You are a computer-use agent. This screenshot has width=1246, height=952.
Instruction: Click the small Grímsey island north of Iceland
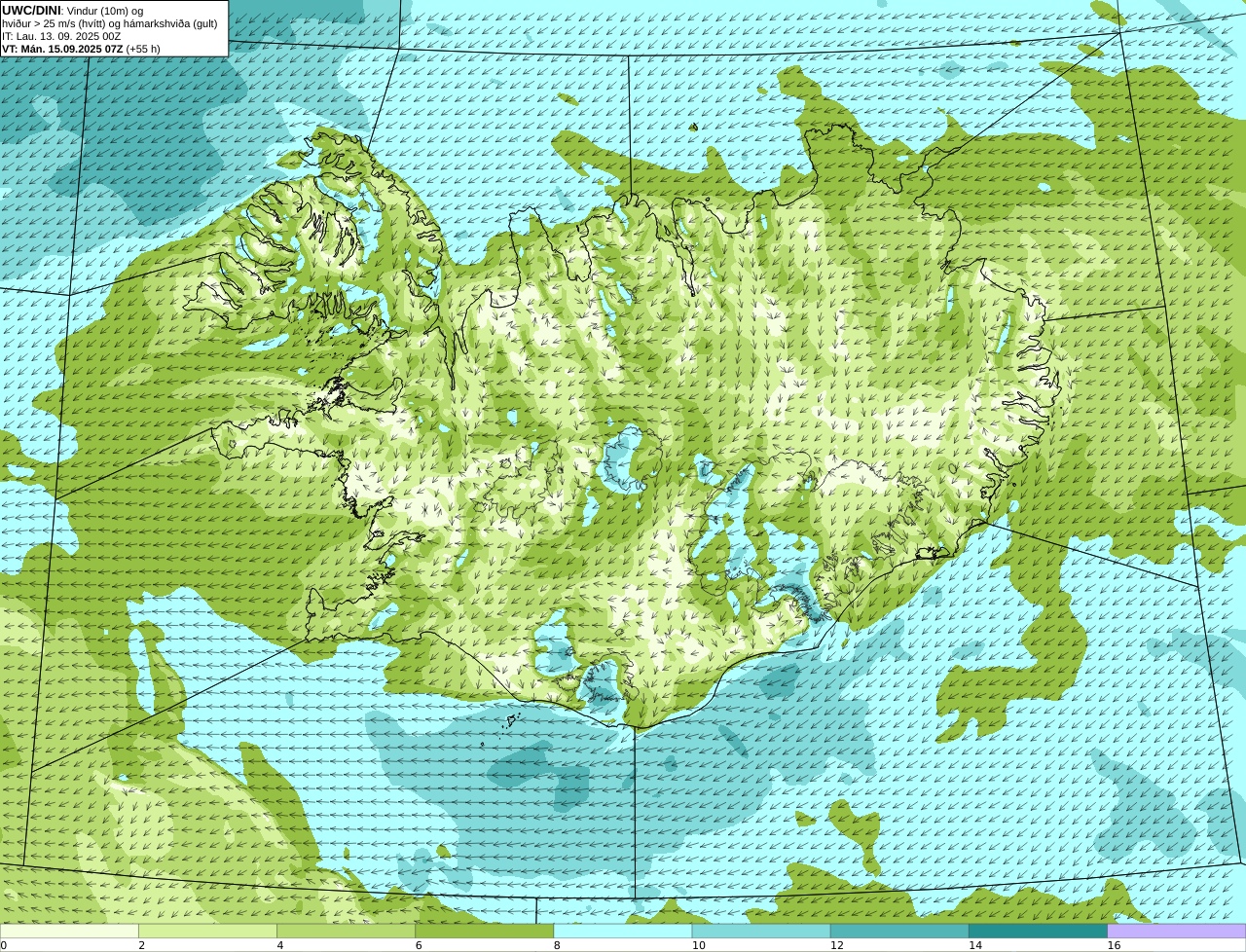pos(693,127)
